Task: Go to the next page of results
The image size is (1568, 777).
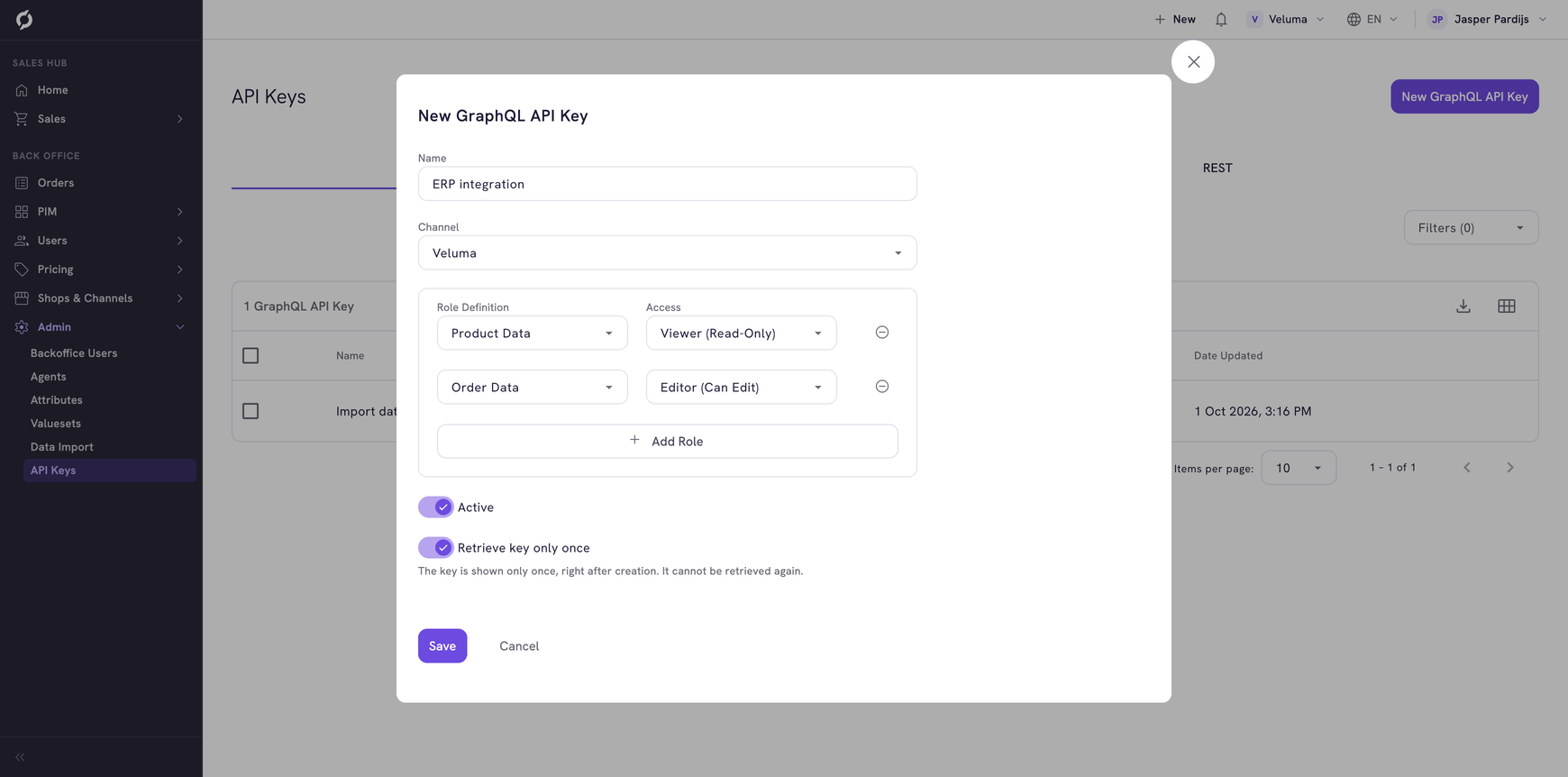Action: coord(1510,468)
